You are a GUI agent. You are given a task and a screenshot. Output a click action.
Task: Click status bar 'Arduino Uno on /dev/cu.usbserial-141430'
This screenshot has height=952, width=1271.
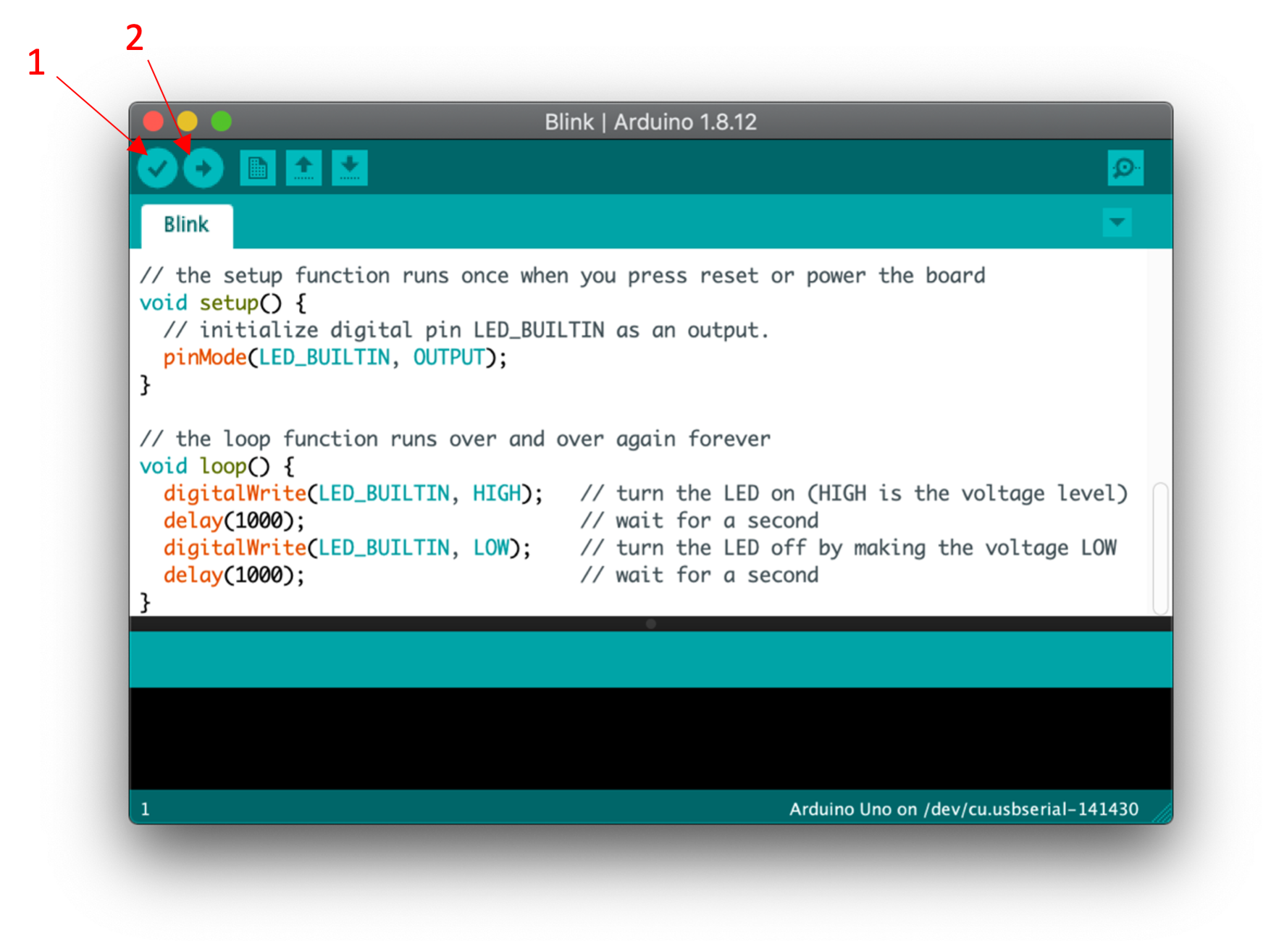[x=964, y=809]
